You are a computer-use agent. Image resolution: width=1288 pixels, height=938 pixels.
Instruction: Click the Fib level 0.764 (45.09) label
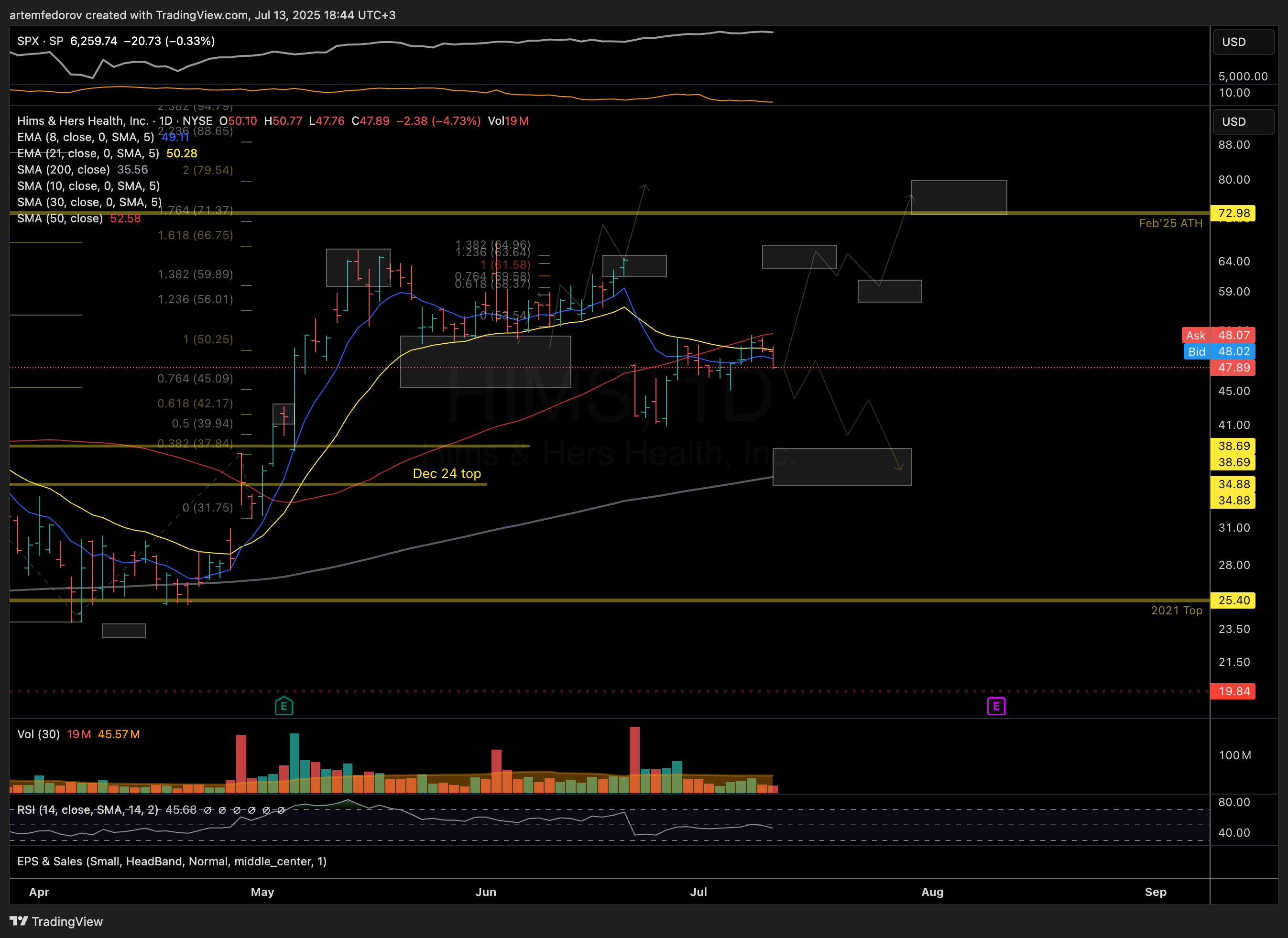point(196,379)
